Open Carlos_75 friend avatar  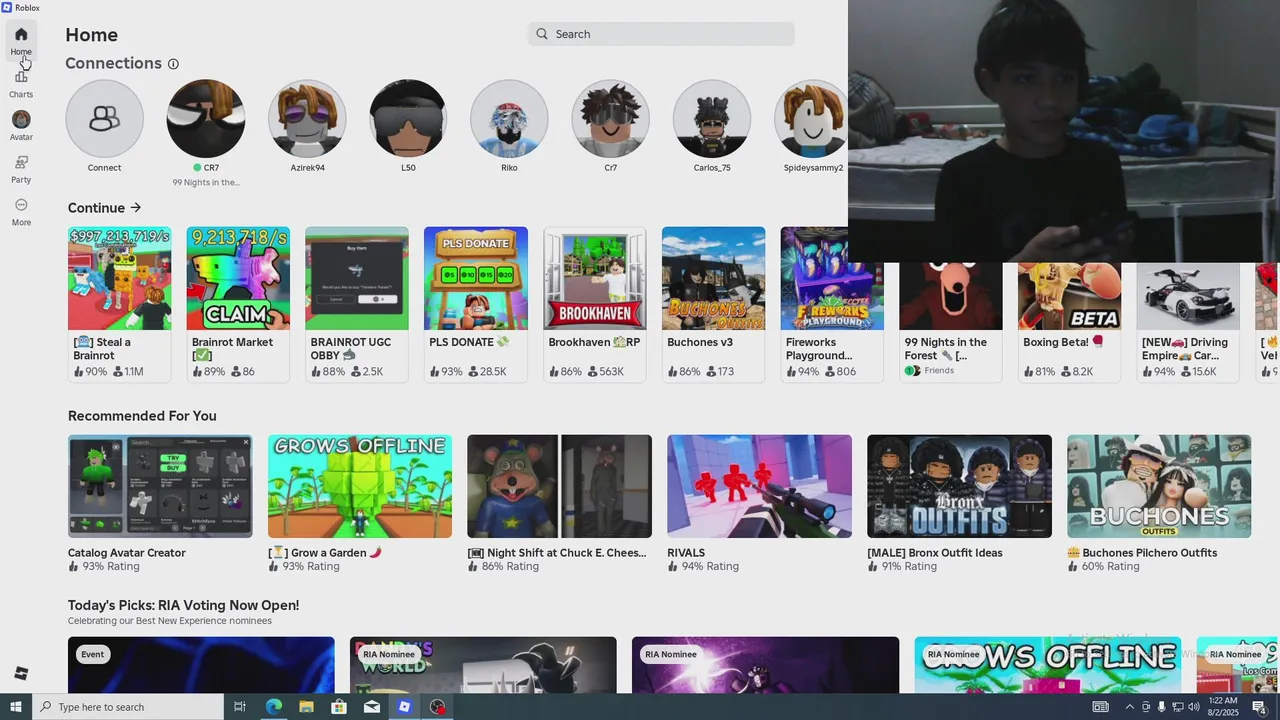[712, 119]
